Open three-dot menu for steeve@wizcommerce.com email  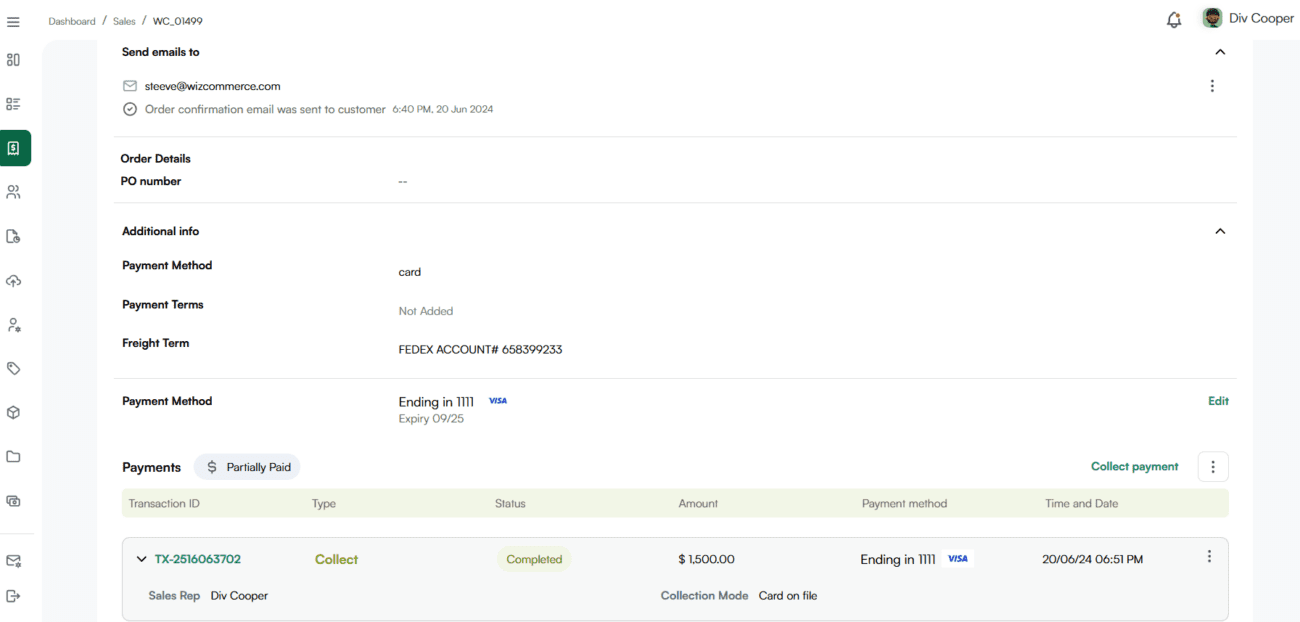tap(1212, 86)
